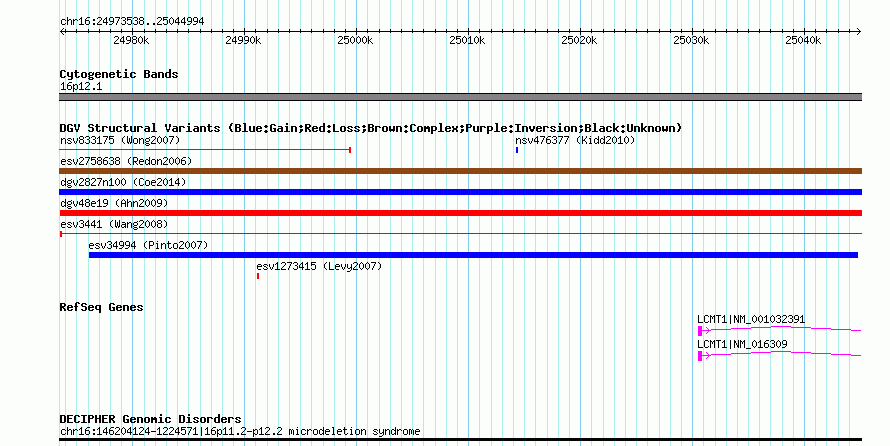Click the esv2758638 (Redon2006) label
Viewport: 890px width, 446px height.
(126, 161)
